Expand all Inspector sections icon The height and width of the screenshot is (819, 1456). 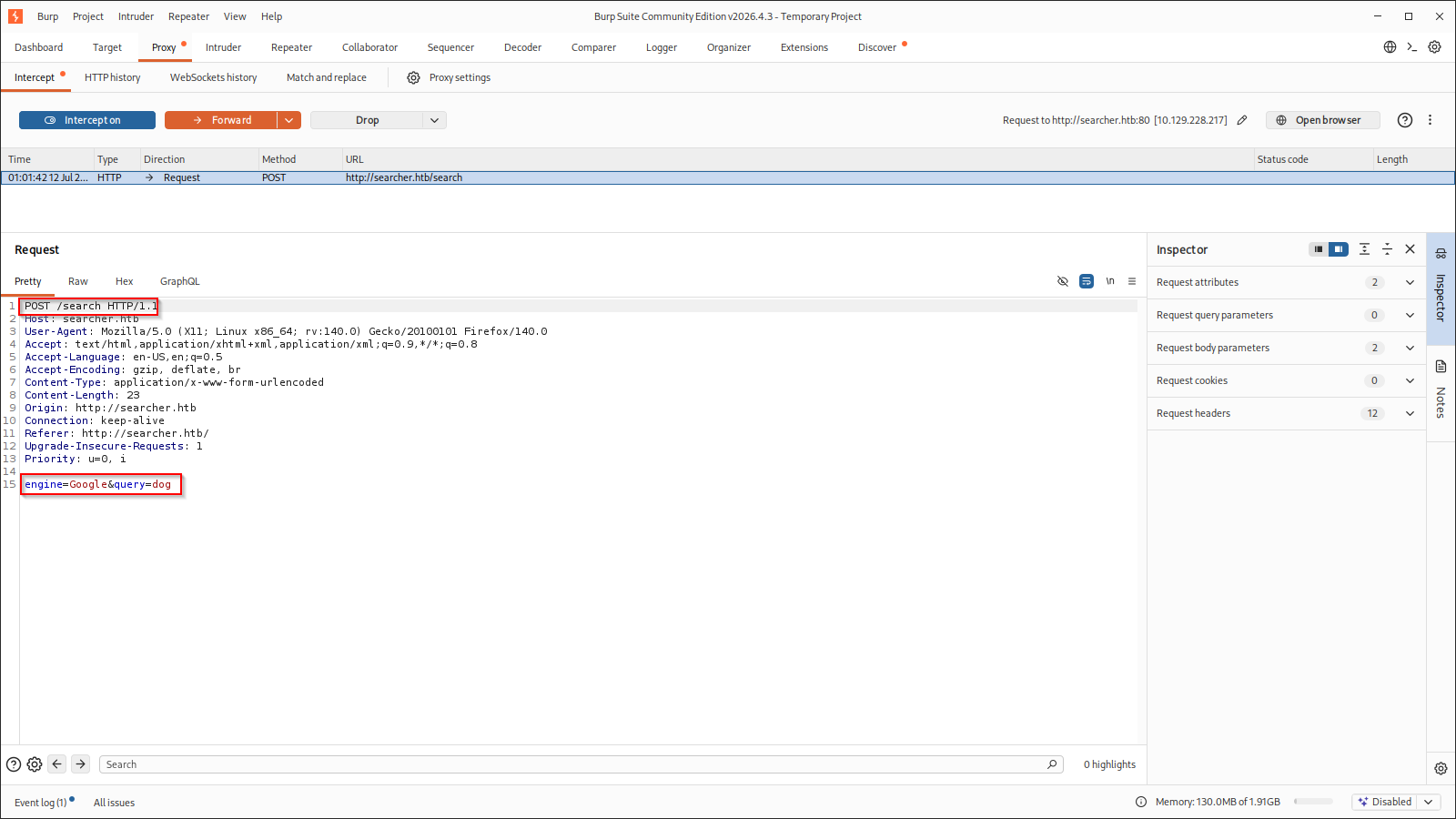click(x=1364, y=249)
